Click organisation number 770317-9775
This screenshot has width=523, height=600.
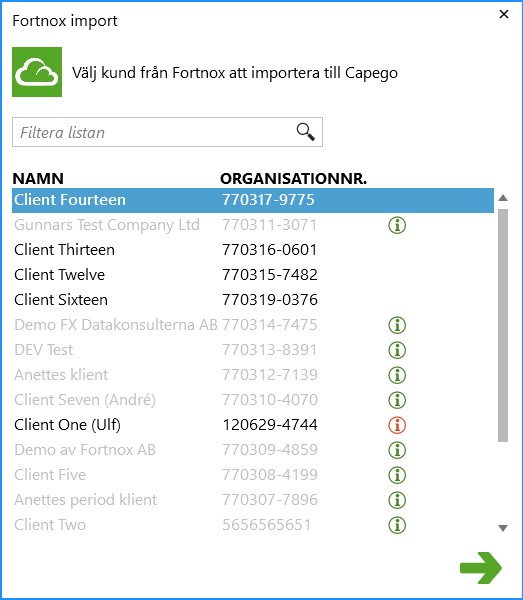[268, 200]
